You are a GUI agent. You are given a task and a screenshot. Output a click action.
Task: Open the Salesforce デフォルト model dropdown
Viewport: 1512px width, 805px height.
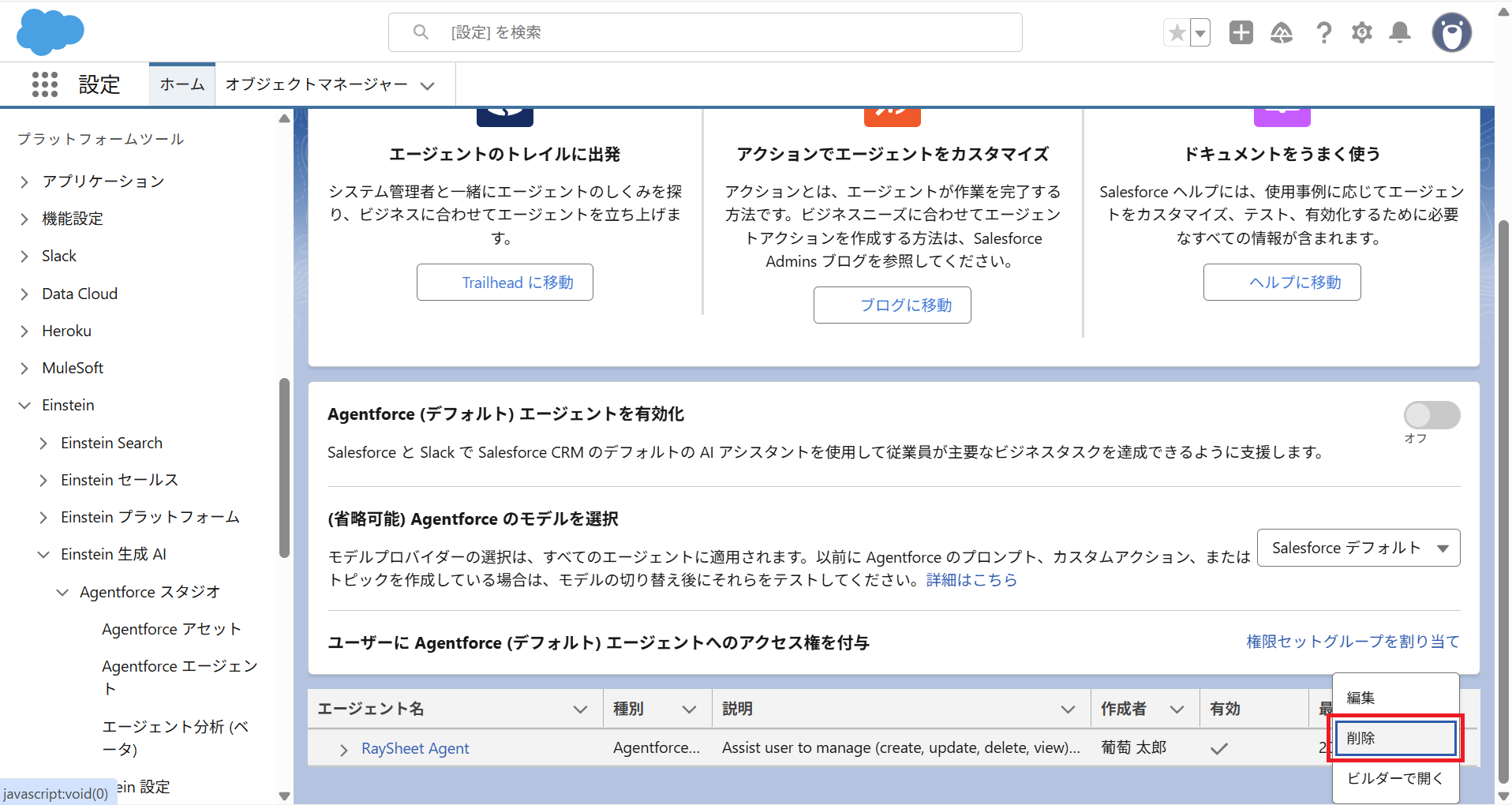[x=1357, y=548]
